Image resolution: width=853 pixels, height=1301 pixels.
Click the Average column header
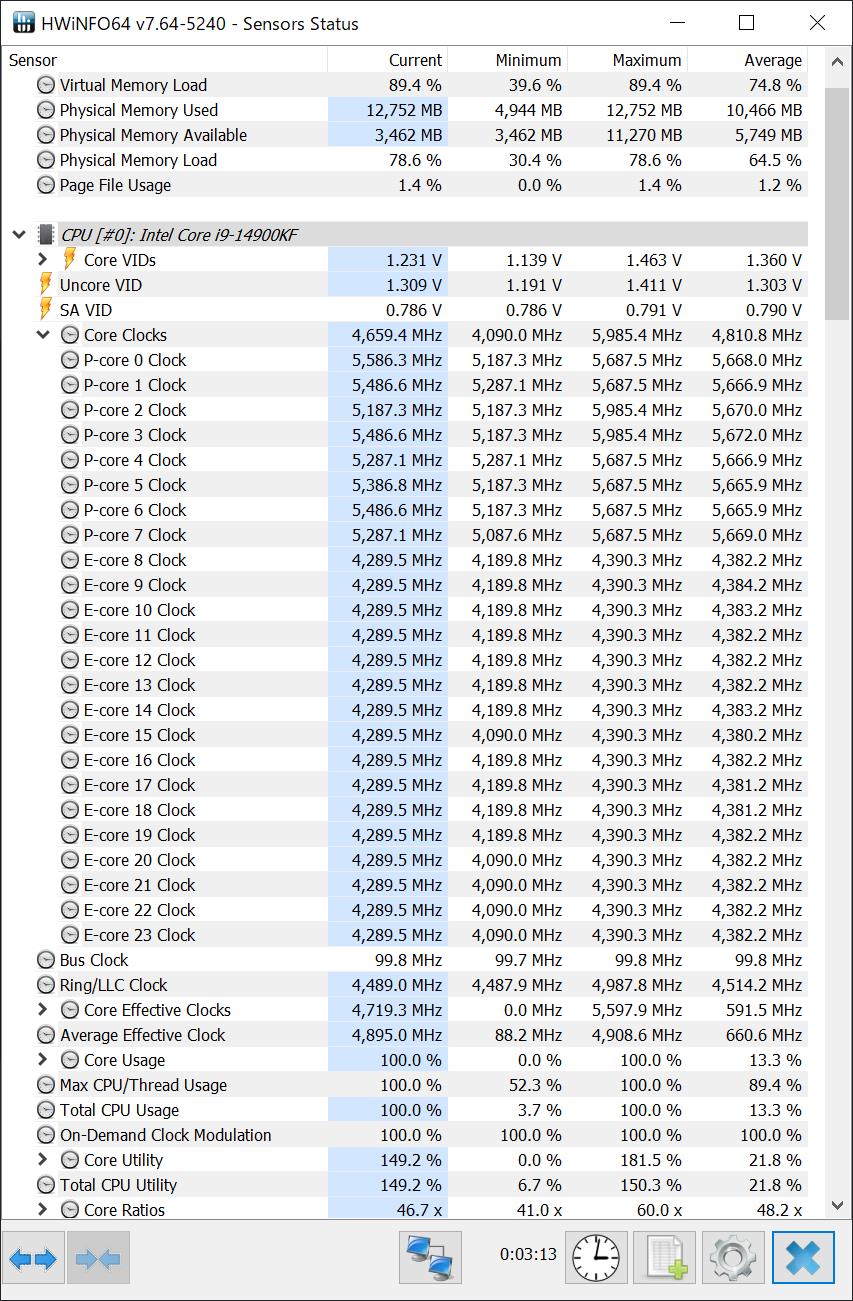click(748, 60)
